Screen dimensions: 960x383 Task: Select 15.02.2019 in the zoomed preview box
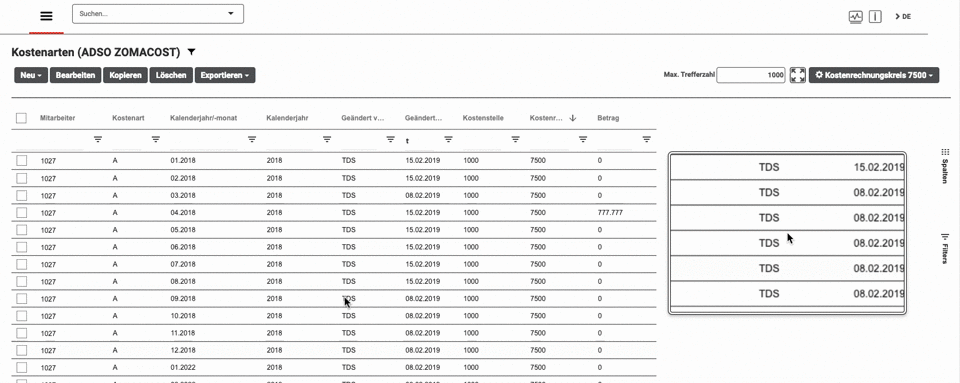coord(879,166)
